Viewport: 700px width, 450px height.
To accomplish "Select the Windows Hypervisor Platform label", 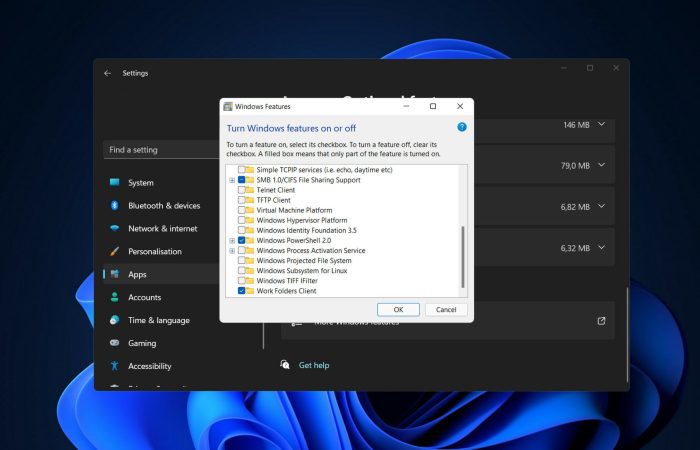I will pyautogui.click(x=302, y=220).
